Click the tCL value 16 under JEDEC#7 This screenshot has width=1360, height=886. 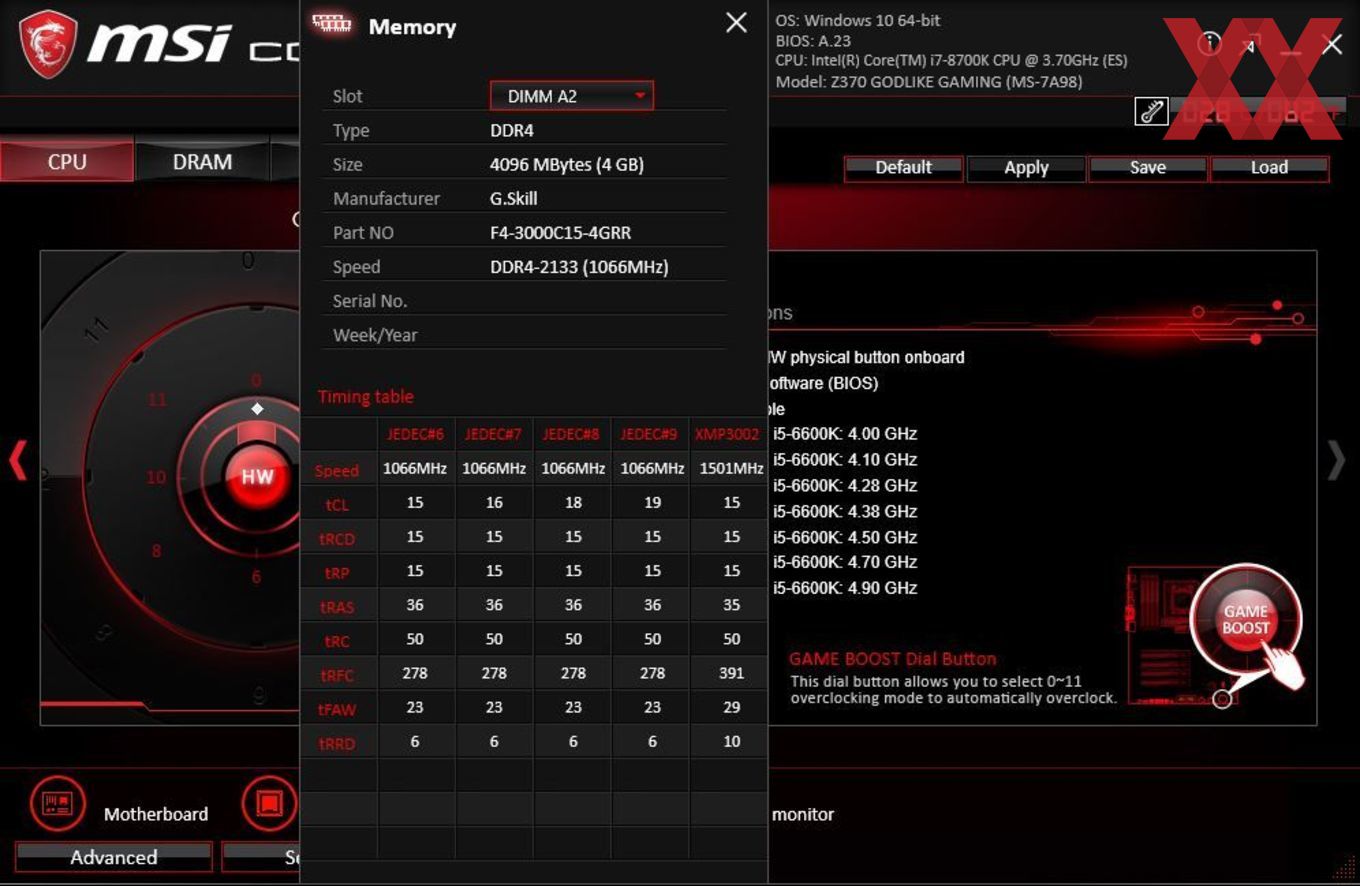[494, 503]
